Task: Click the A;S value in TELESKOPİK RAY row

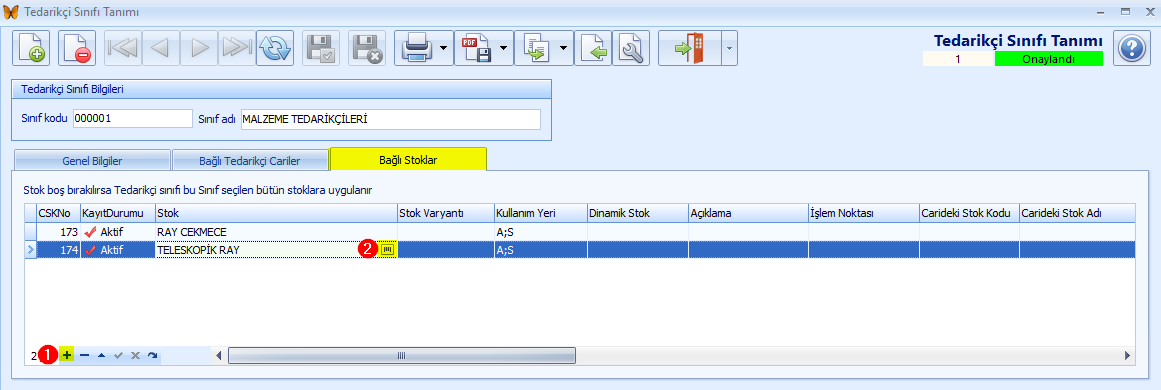Action: coord(541,250)
